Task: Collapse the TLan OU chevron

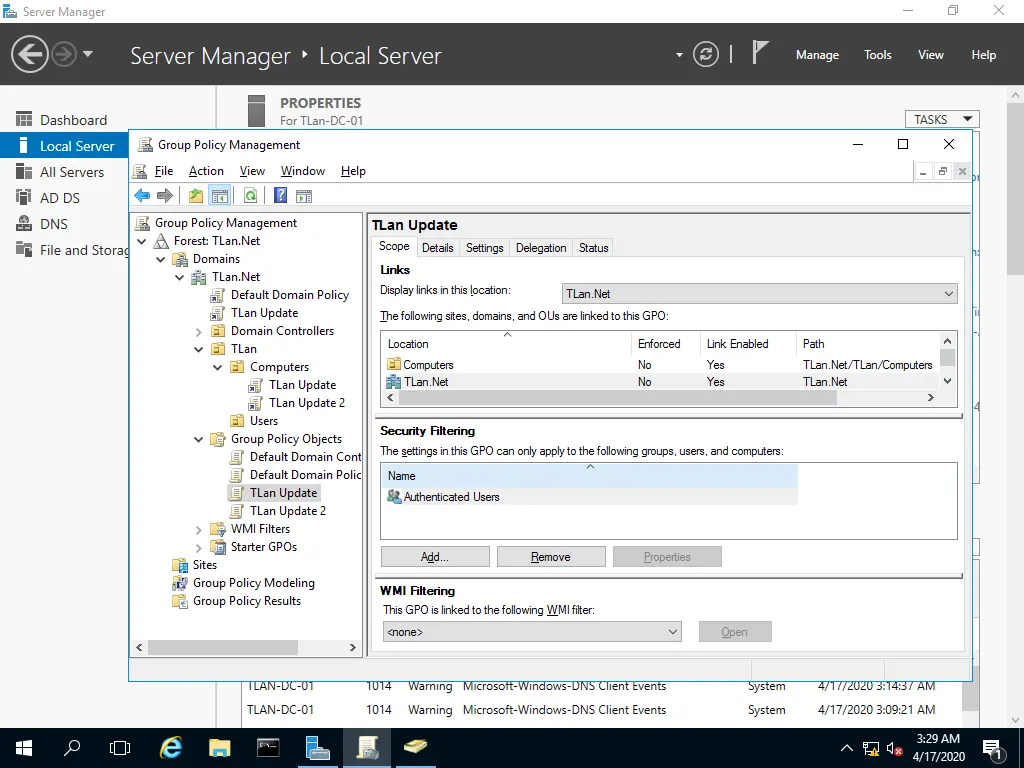Action: tap(199, 349)
